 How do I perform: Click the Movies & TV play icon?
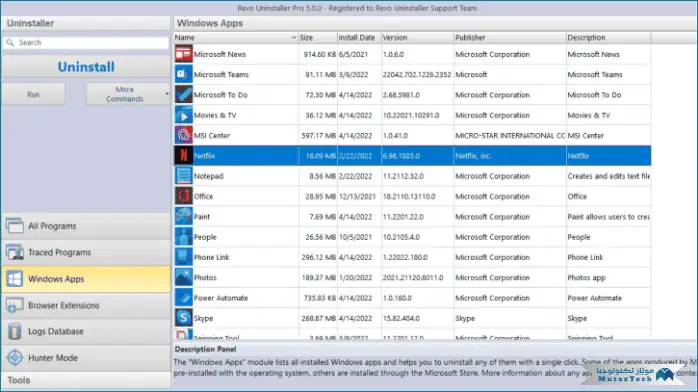pyautogui.click(x=183, y=115)
